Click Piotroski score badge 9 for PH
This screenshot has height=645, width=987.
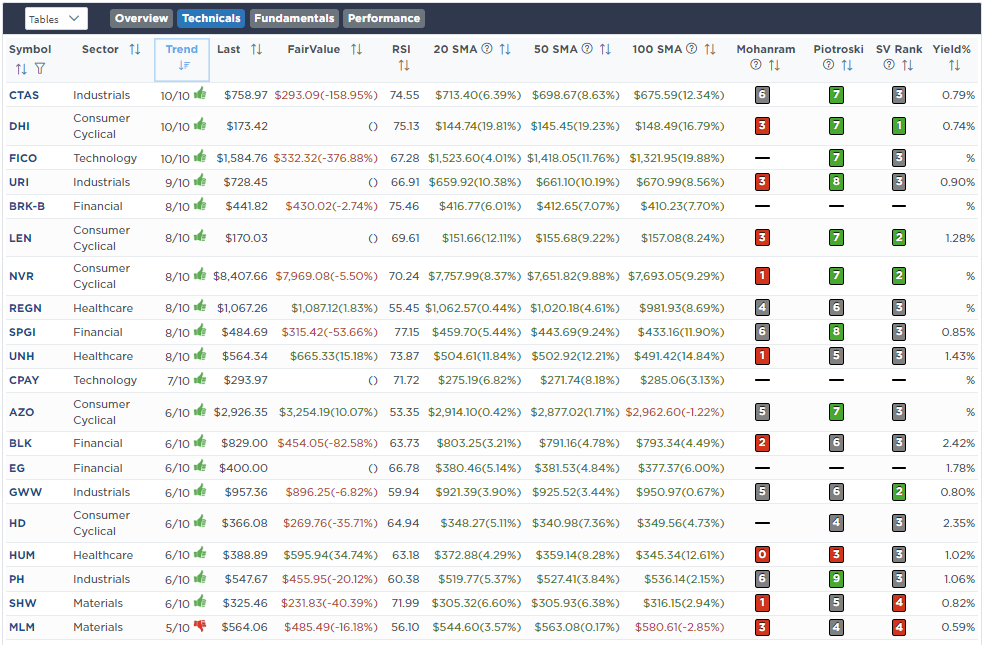pyautogui.click(x=836, y=579)
